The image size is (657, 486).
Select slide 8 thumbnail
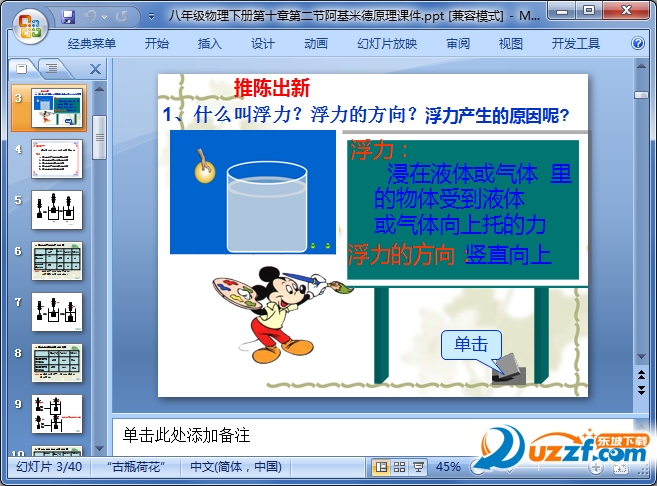pyautogui.click(x=57, y=363)
